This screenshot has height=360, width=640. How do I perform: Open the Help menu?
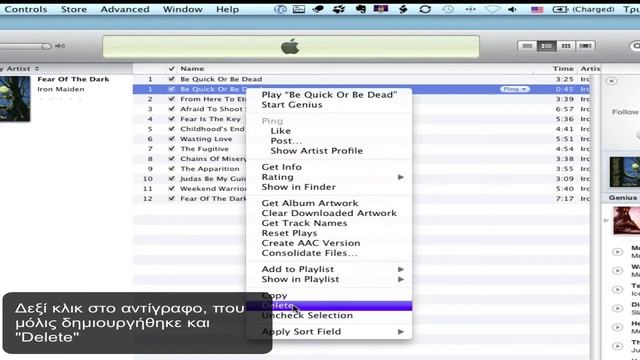227,9
